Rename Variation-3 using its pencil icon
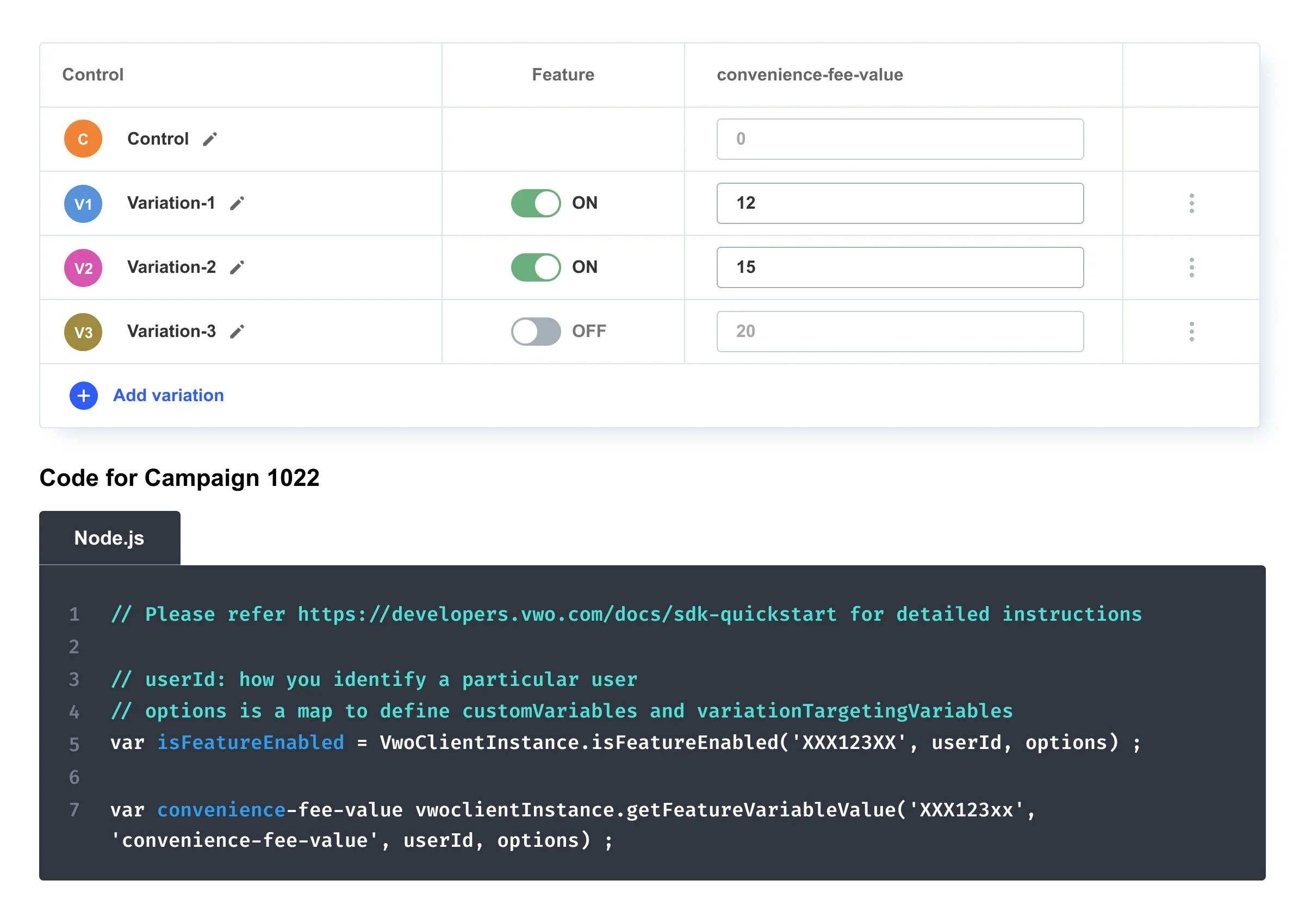1305x924 pixels. tap(237, 332)
